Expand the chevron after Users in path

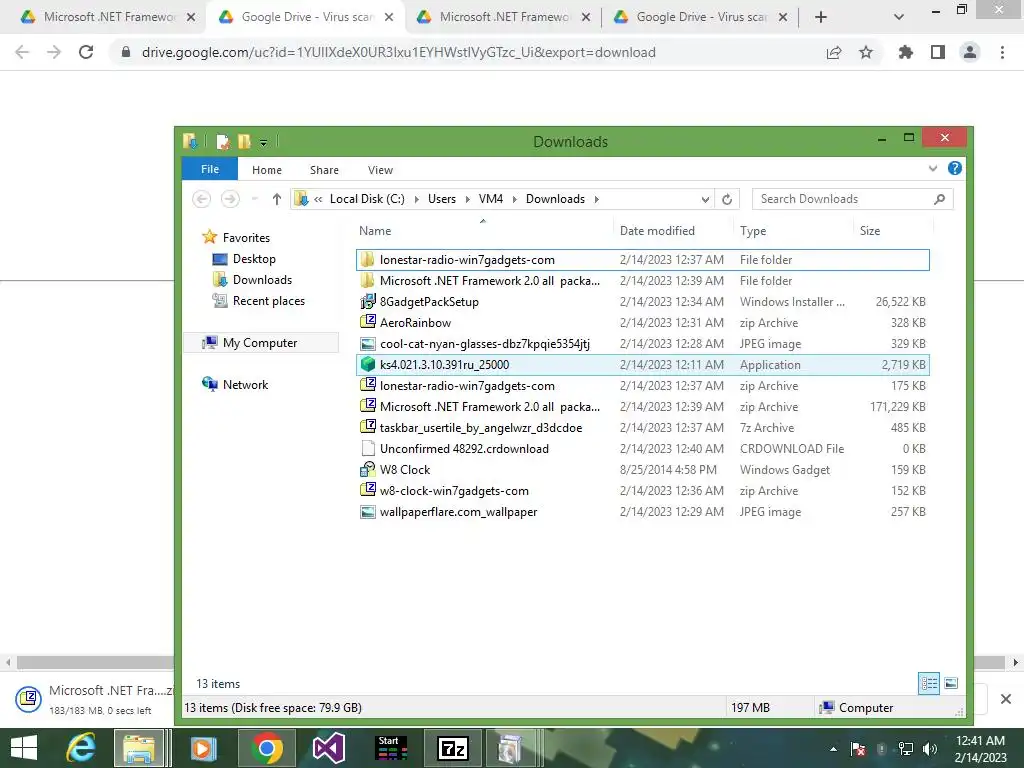[468, 199]
